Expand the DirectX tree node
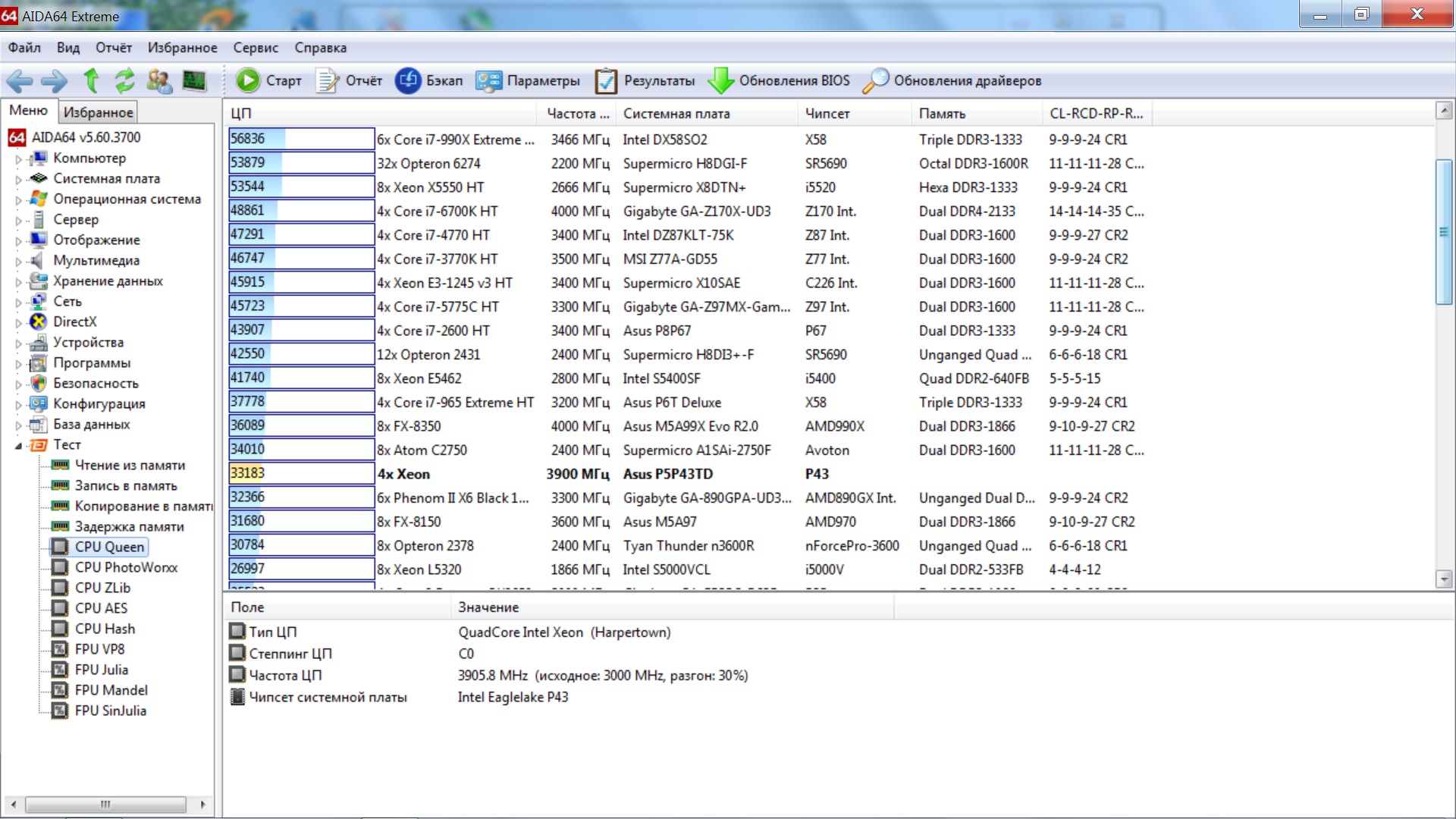Screen dimensions: 1456x819 pos(18,323)
